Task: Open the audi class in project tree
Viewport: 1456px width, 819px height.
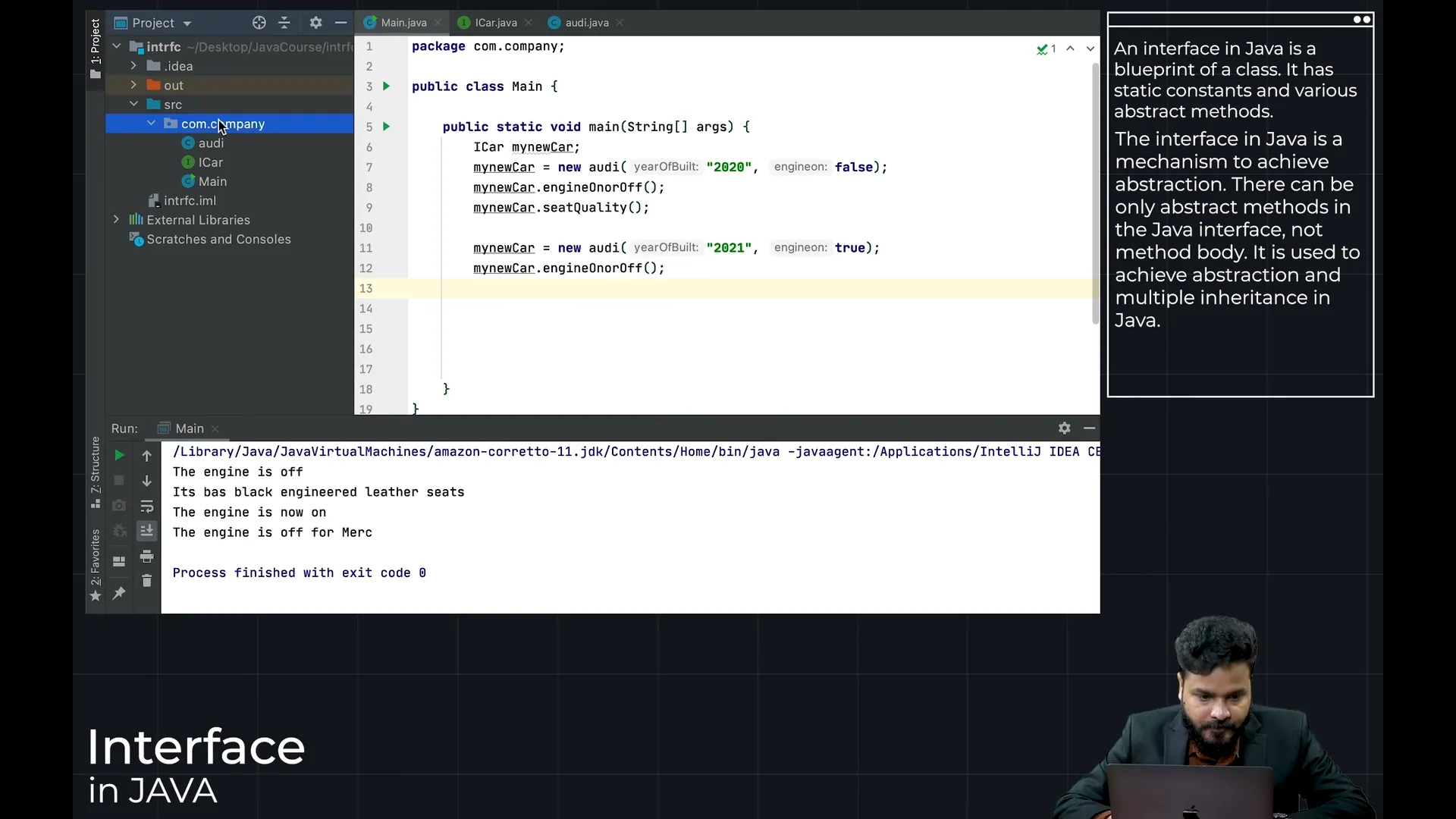Action: pos(210,143)
